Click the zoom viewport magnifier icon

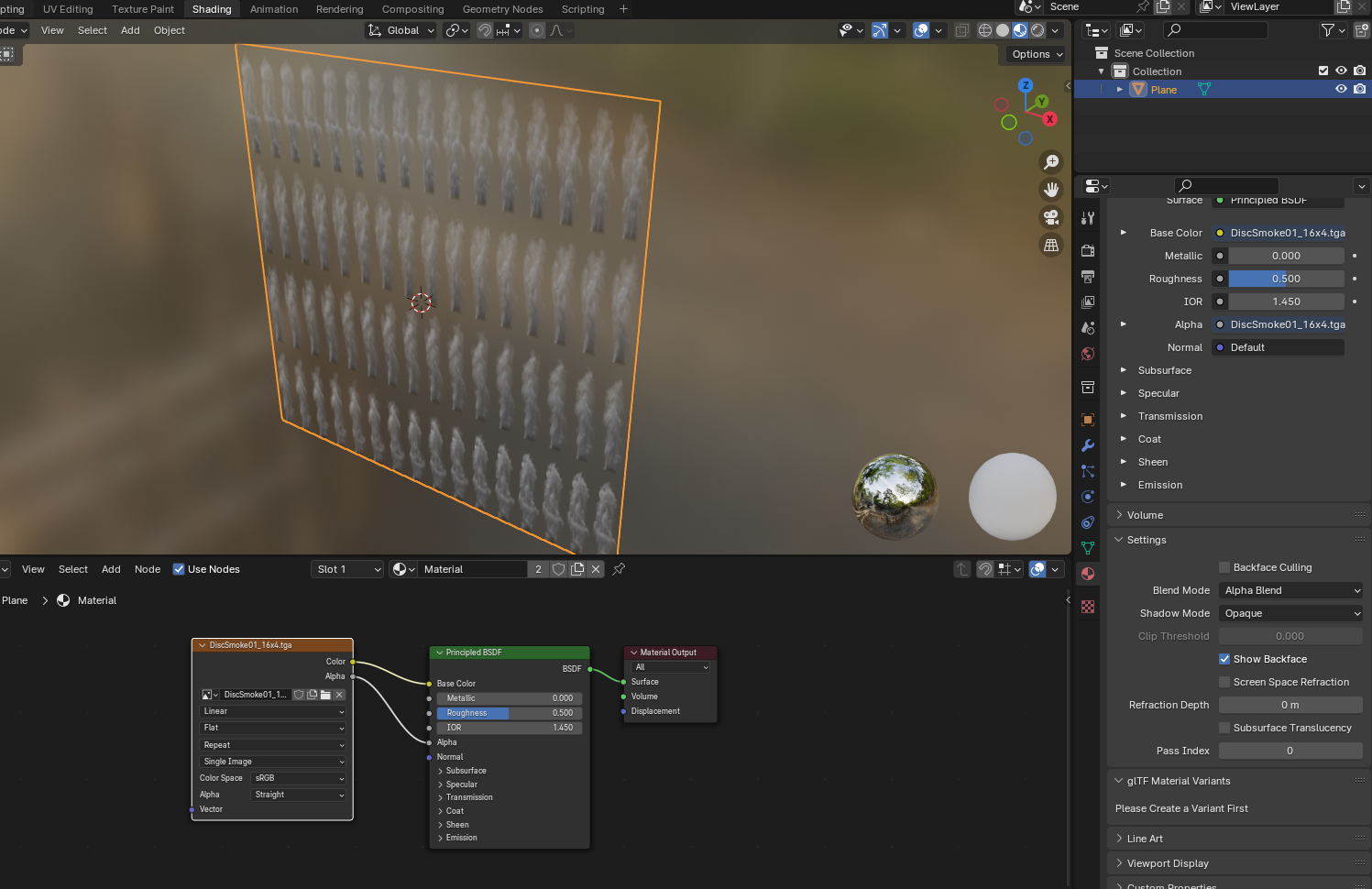(1051, 162)
